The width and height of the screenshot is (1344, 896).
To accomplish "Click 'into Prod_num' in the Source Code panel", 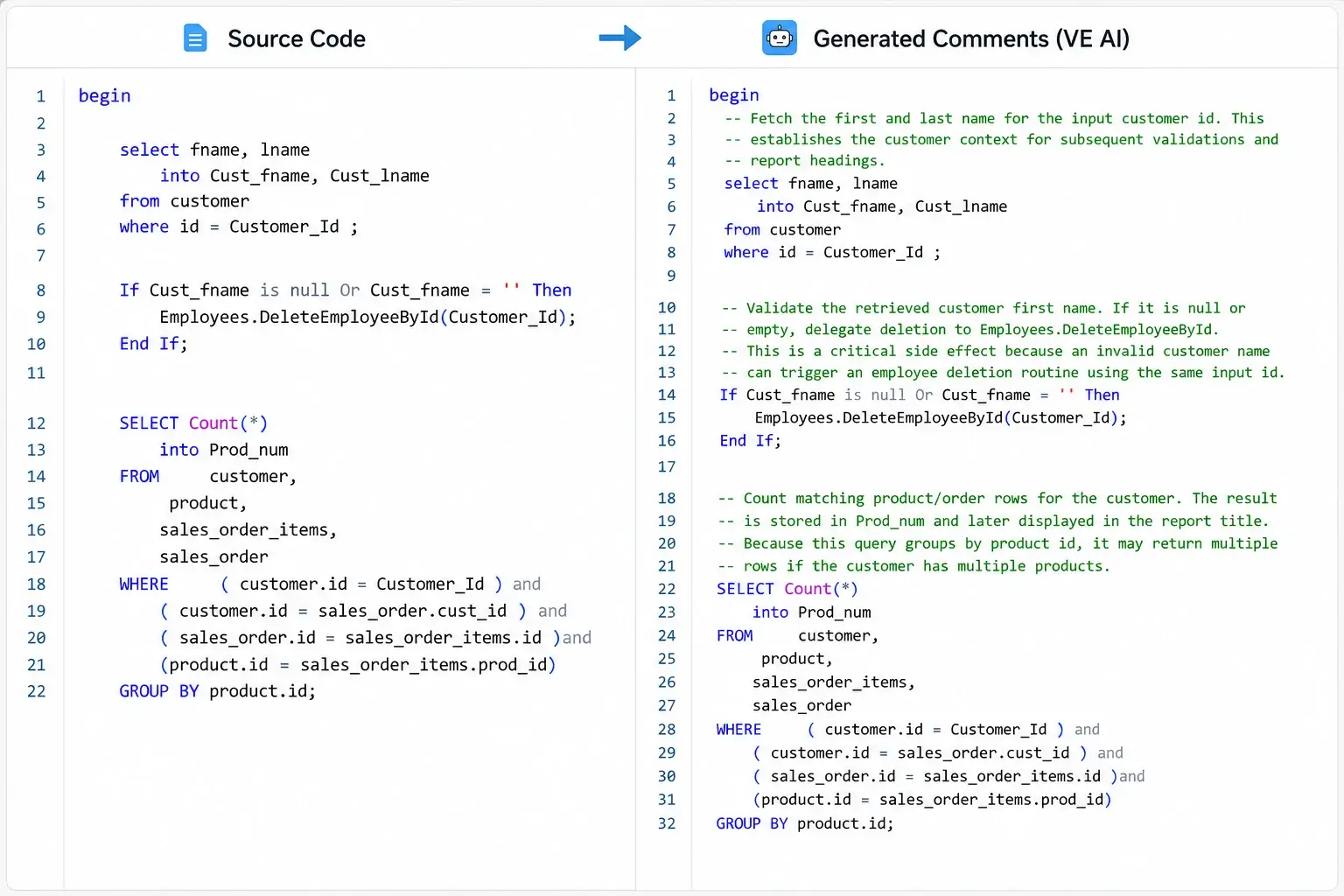I will (224, 450).
